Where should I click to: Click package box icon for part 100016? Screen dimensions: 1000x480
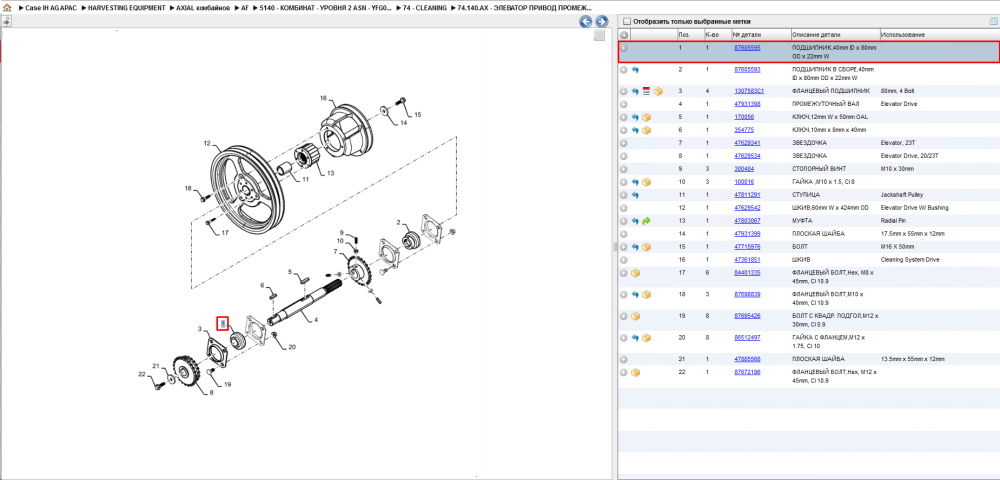pyautogui.click(x=646, y=182)
